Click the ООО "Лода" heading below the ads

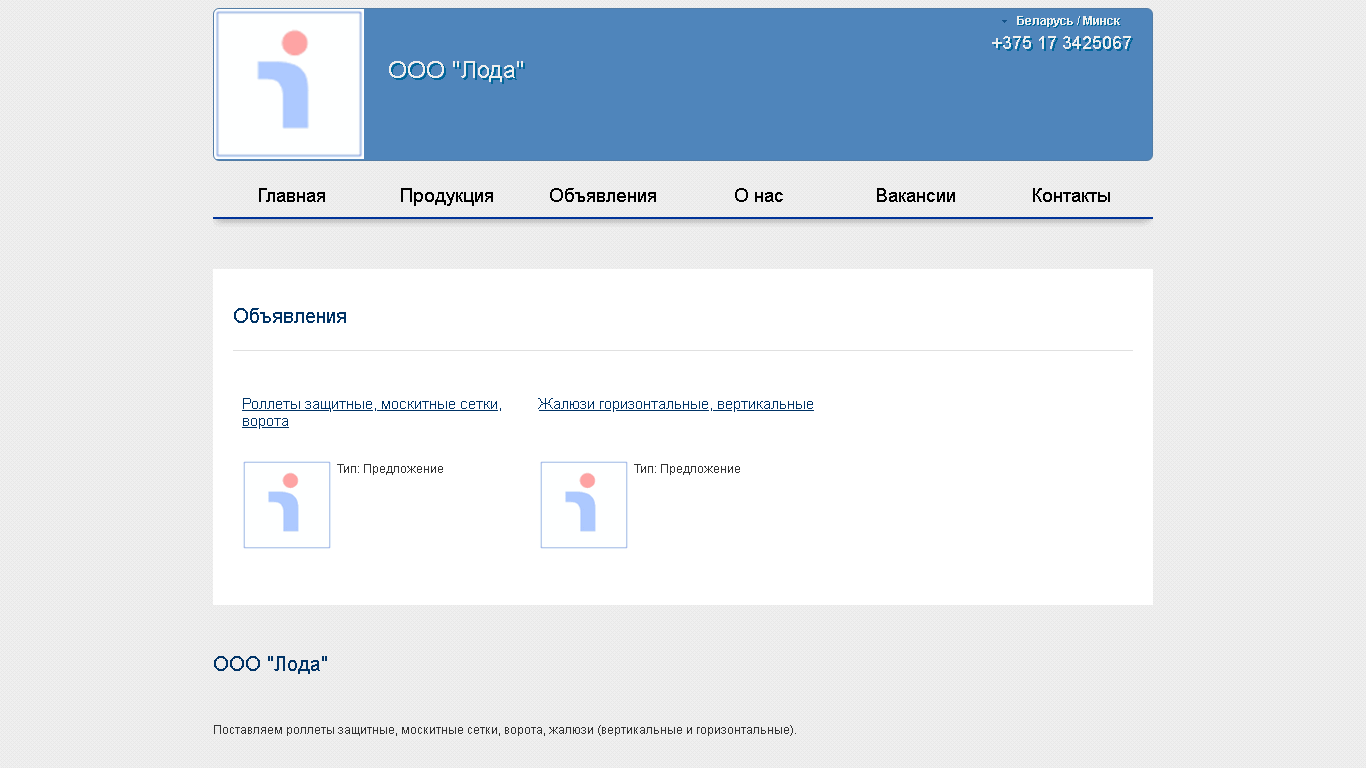(x=271, y=664)
